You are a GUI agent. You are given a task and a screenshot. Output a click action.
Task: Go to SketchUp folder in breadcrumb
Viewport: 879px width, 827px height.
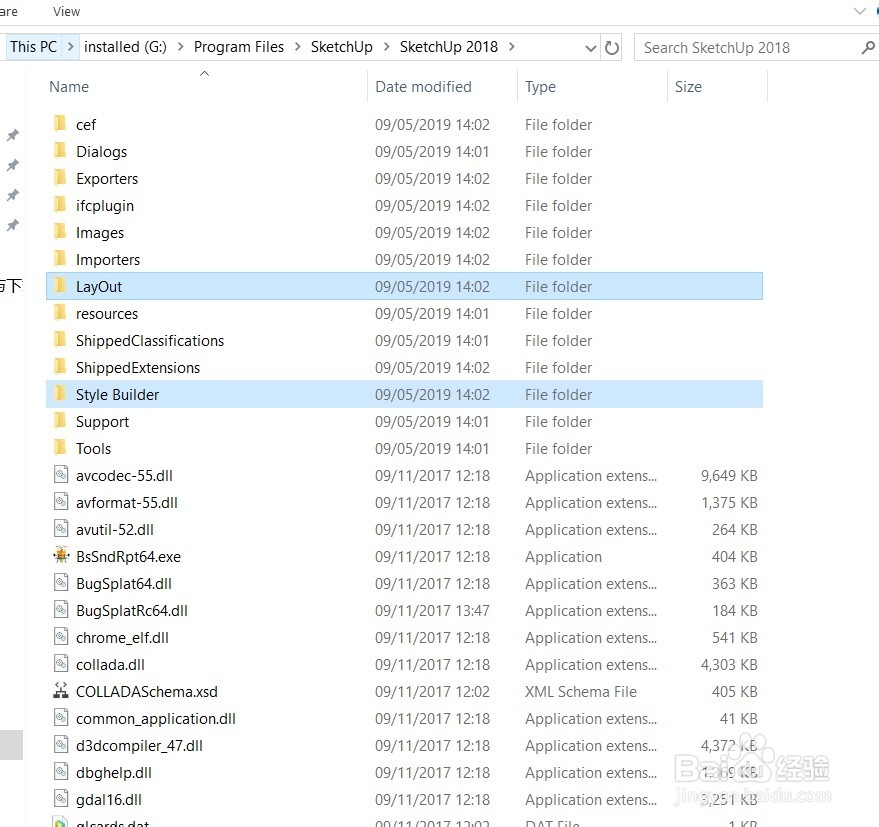(341, 47)
